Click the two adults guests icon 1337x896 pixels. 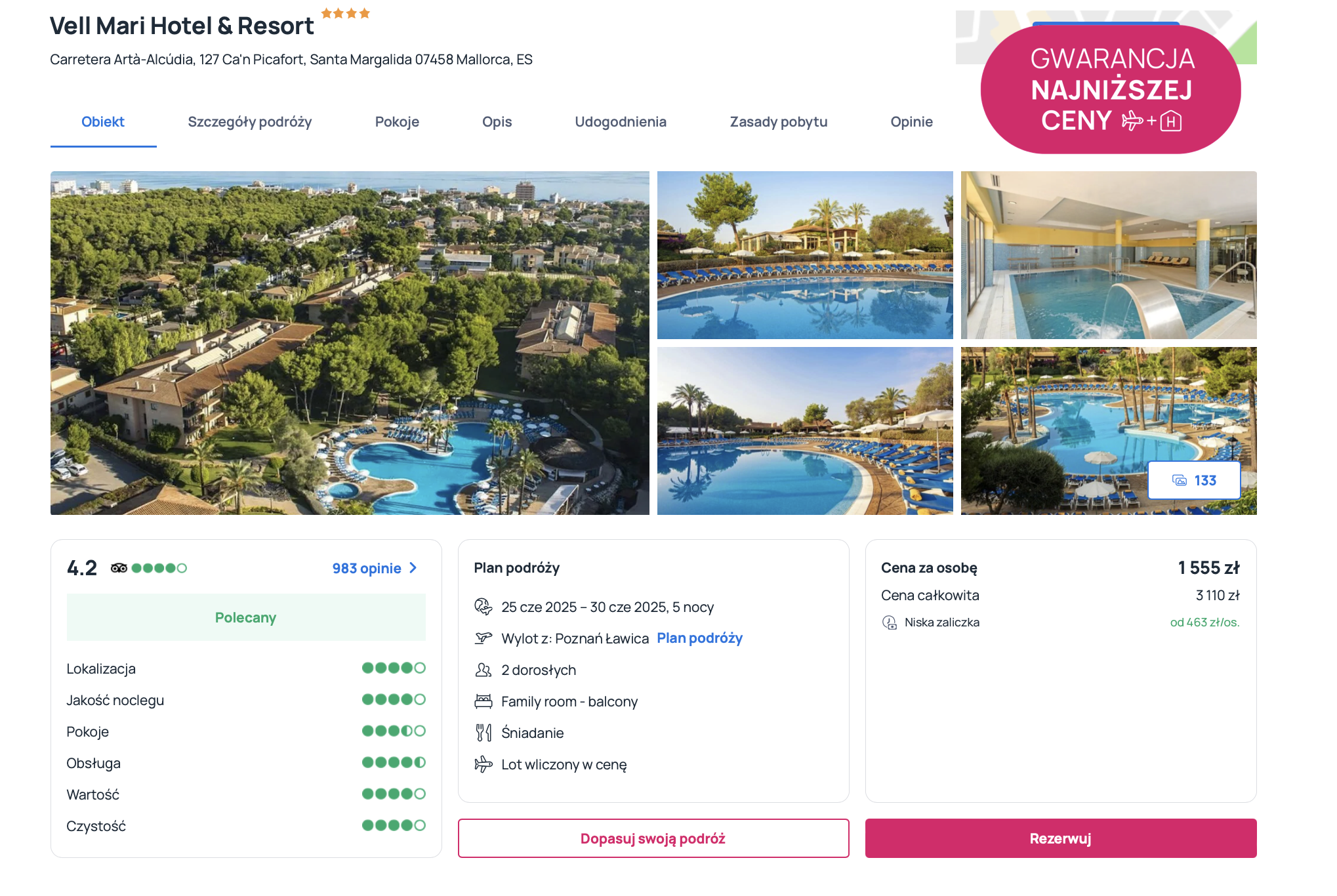483,670
